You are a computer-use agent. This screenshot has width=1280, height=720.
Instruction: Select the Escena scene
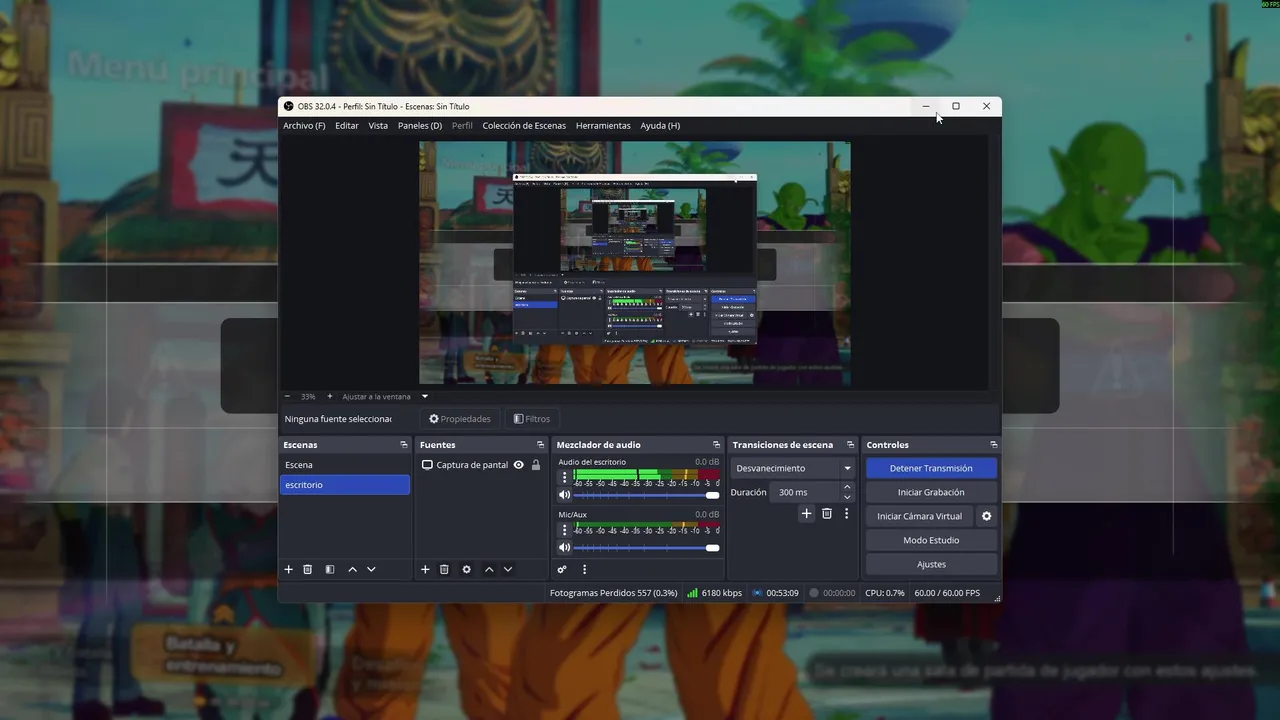[x=345, y=465]
